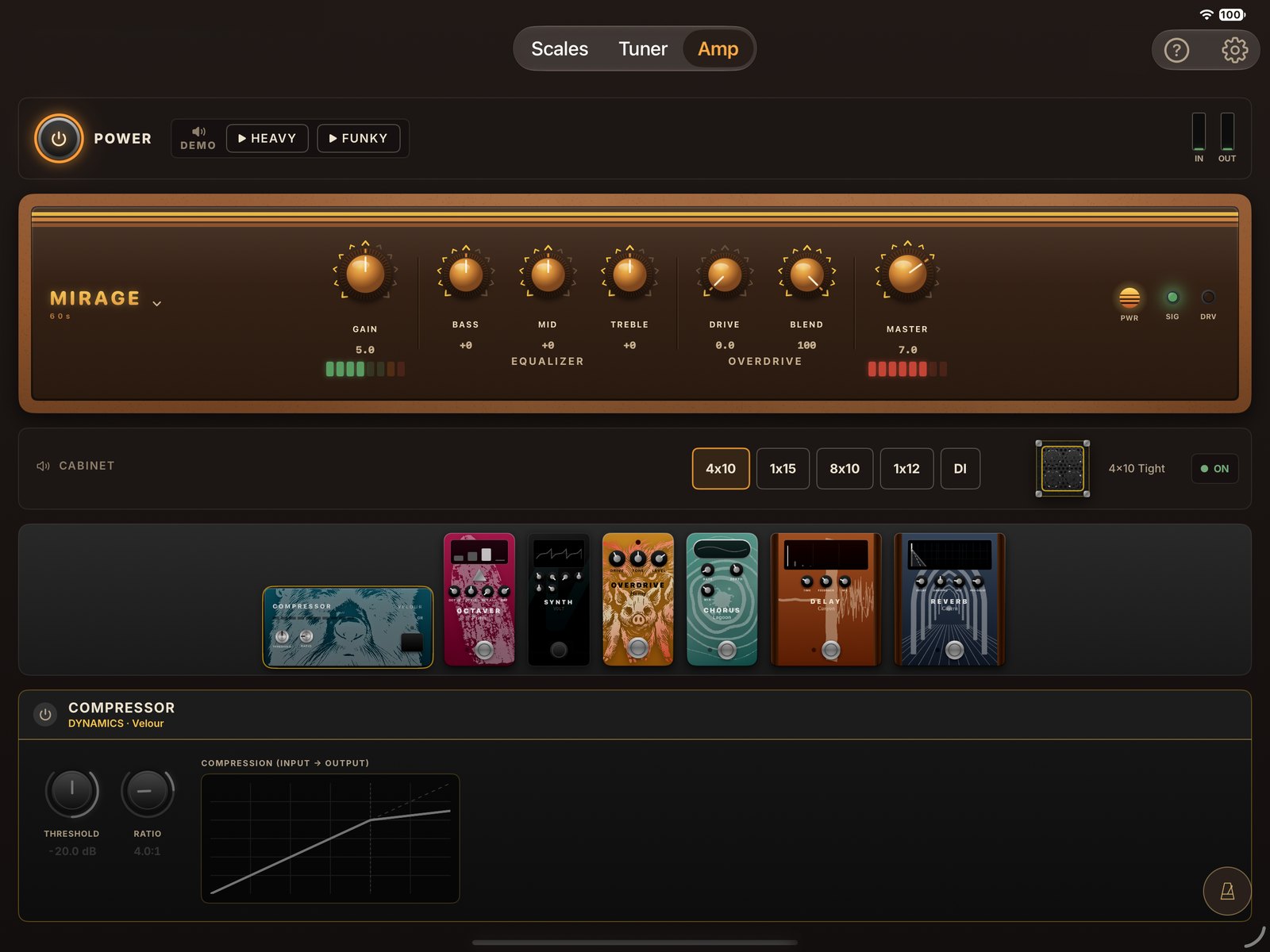
Task: Select the Synth pedal
Action: click(x=559, y=599)
